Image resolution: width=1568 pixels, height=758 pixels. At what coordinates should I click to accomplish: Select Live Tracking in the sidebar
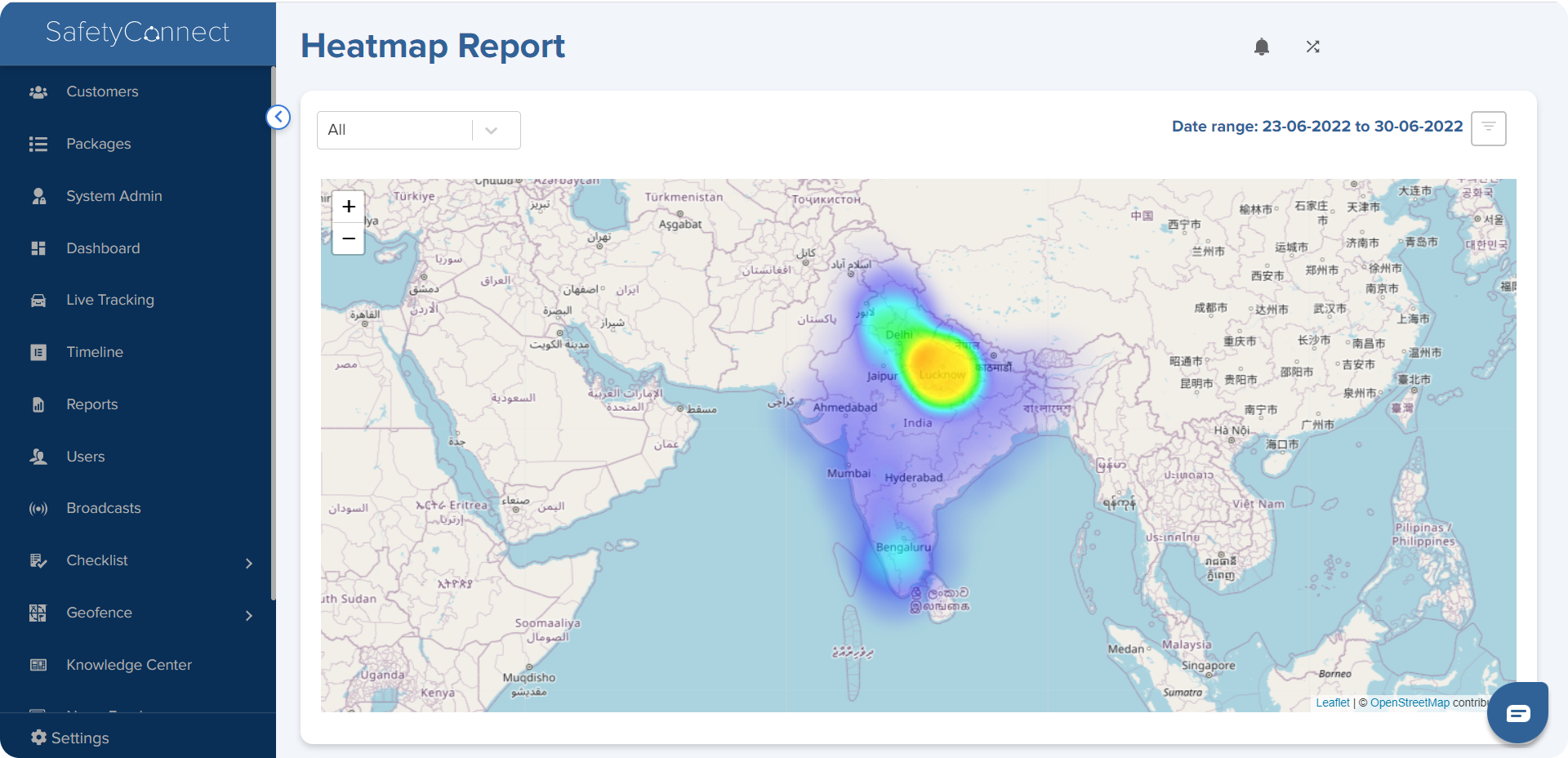(x=110, y=301)
